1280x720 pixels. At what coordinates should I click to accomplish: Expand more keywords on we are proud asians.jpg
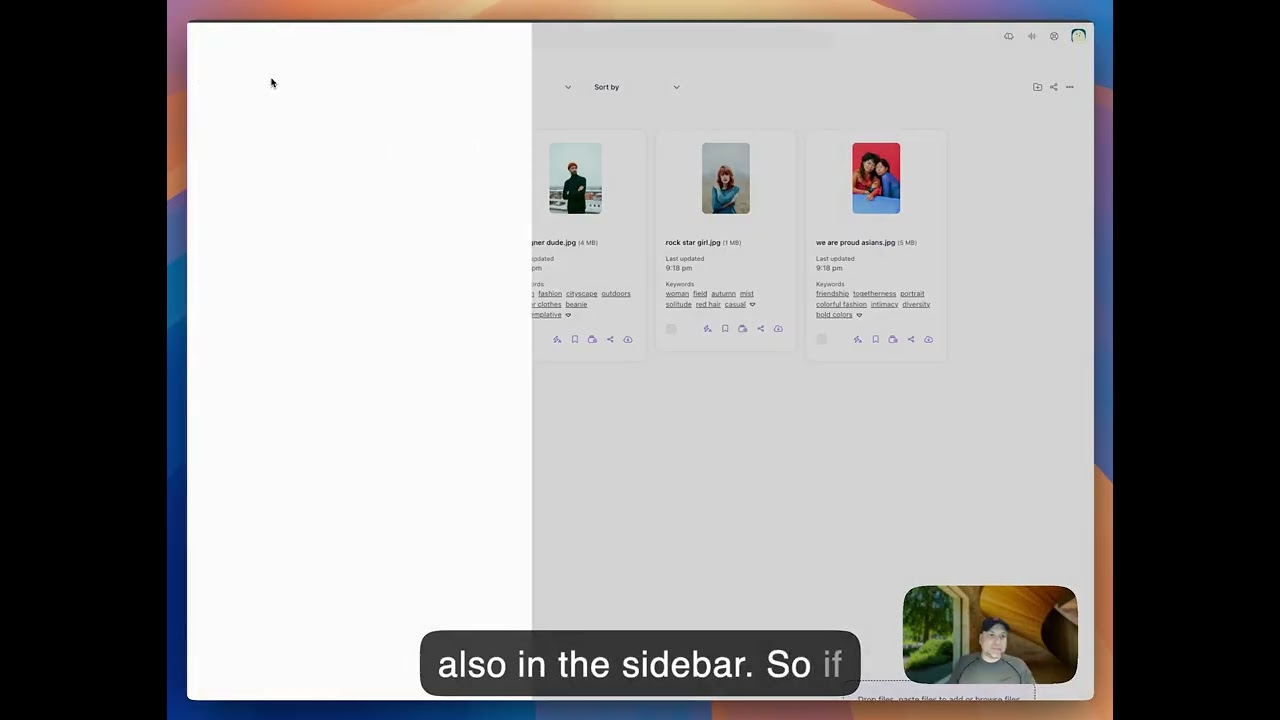tap(859, 315)
